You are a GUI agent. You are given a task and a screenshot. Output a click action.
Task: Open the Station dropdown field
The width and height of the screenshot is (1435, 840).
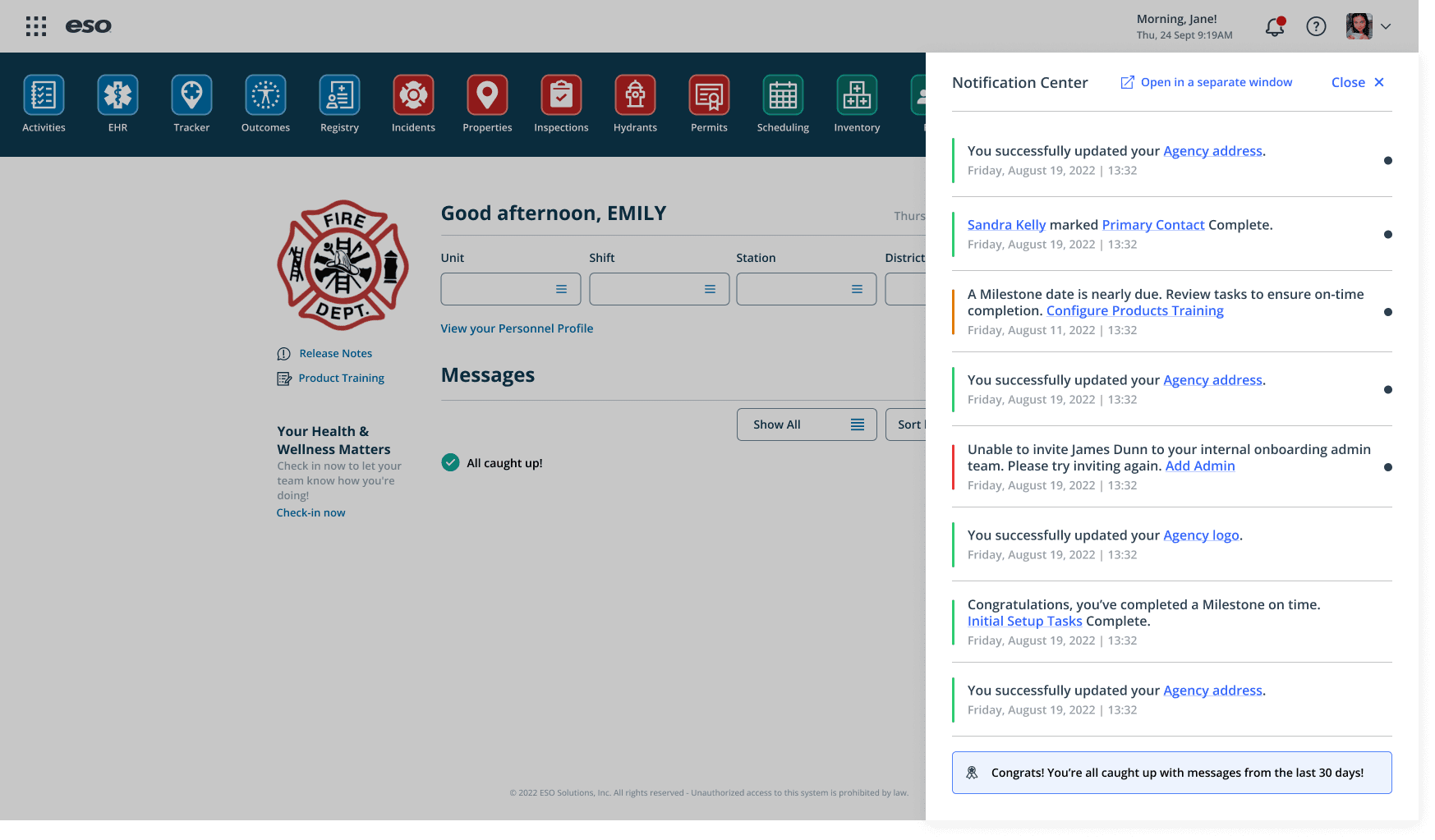[x=807, y=289]
